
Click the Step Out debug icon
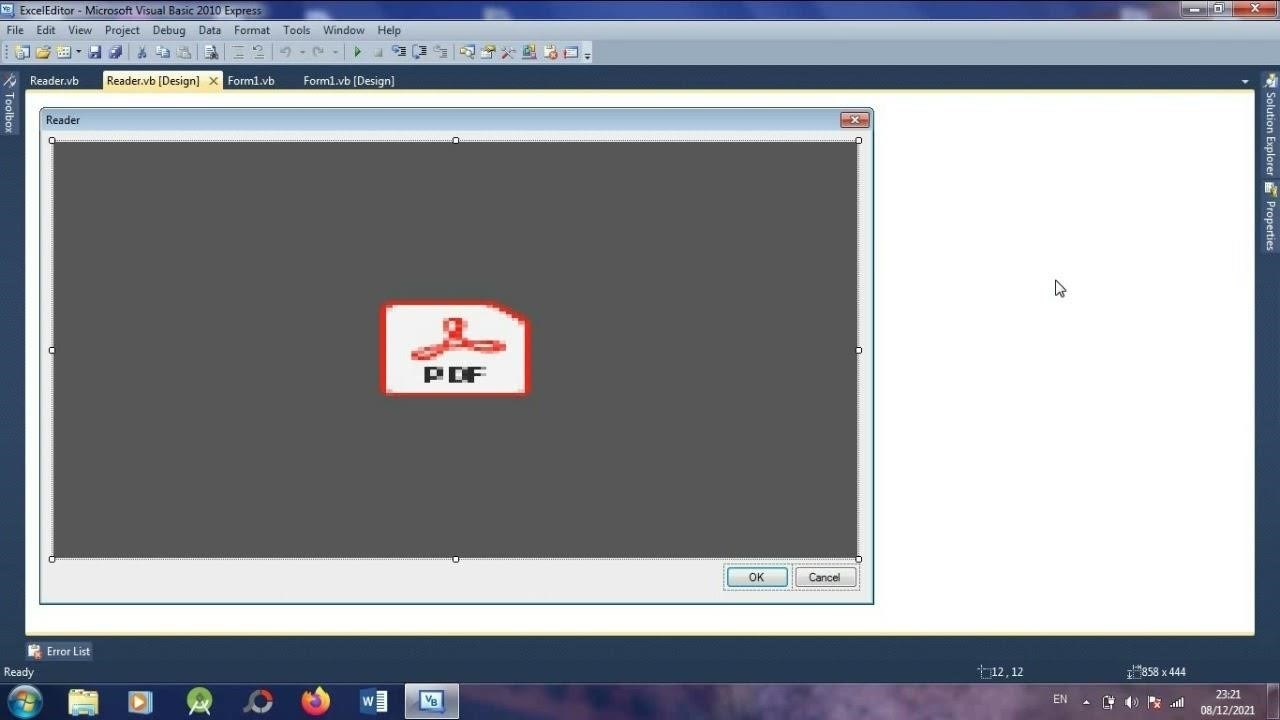coord(441,52)
